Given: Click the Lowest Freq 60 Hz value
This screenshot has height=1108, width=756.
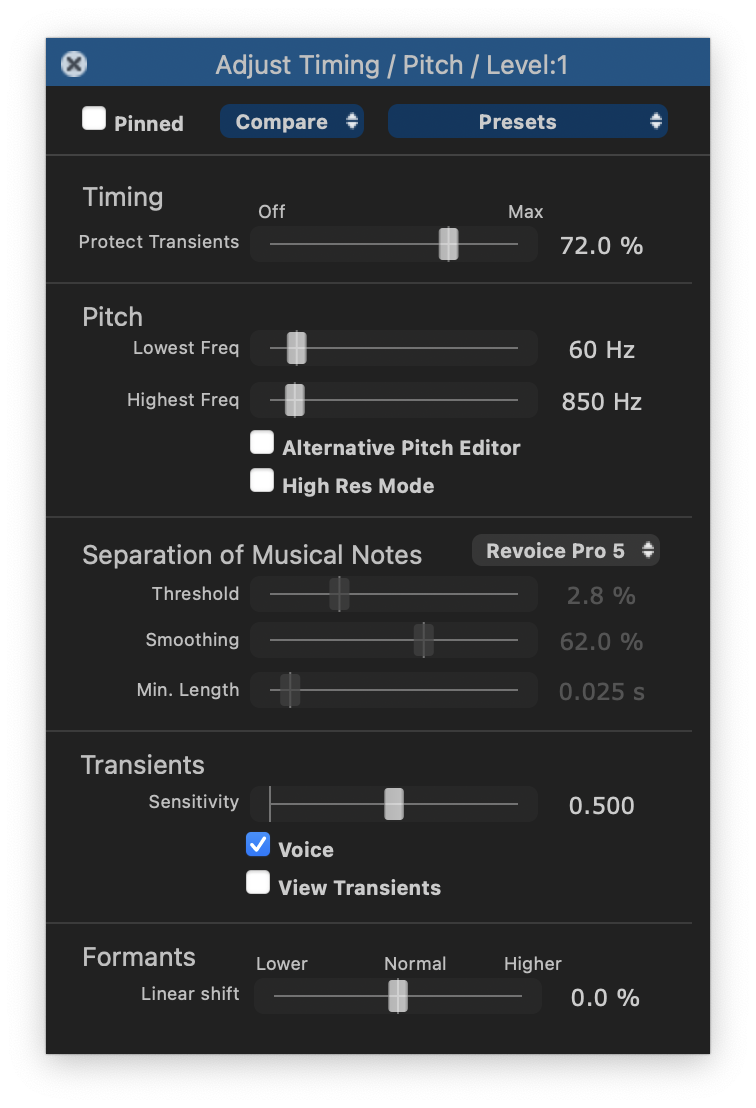Looking at the screenshot, I should click(x=601, y=350).
